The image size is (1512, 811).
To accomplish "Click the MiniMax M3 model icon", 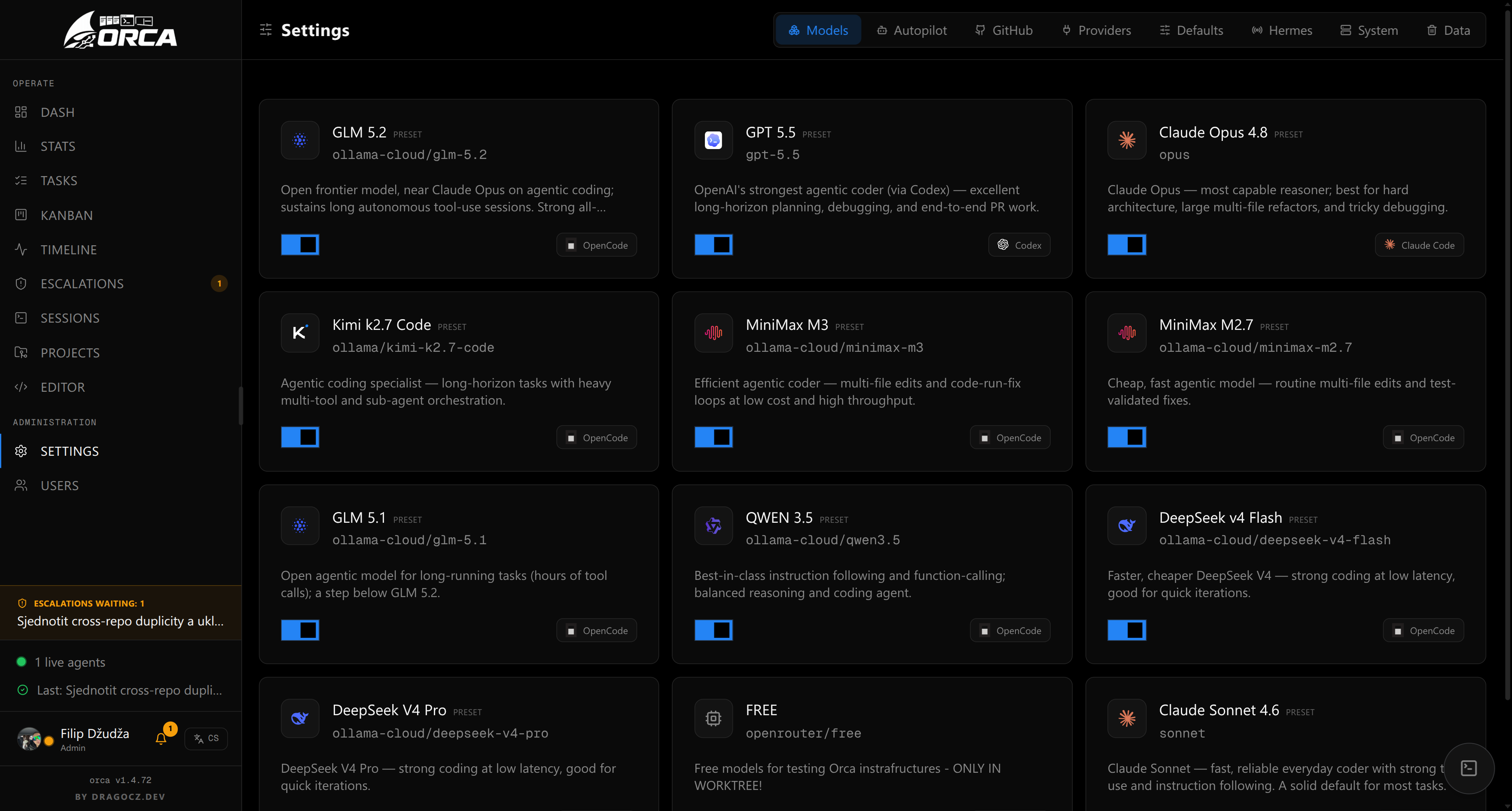I will coord(713,333).
